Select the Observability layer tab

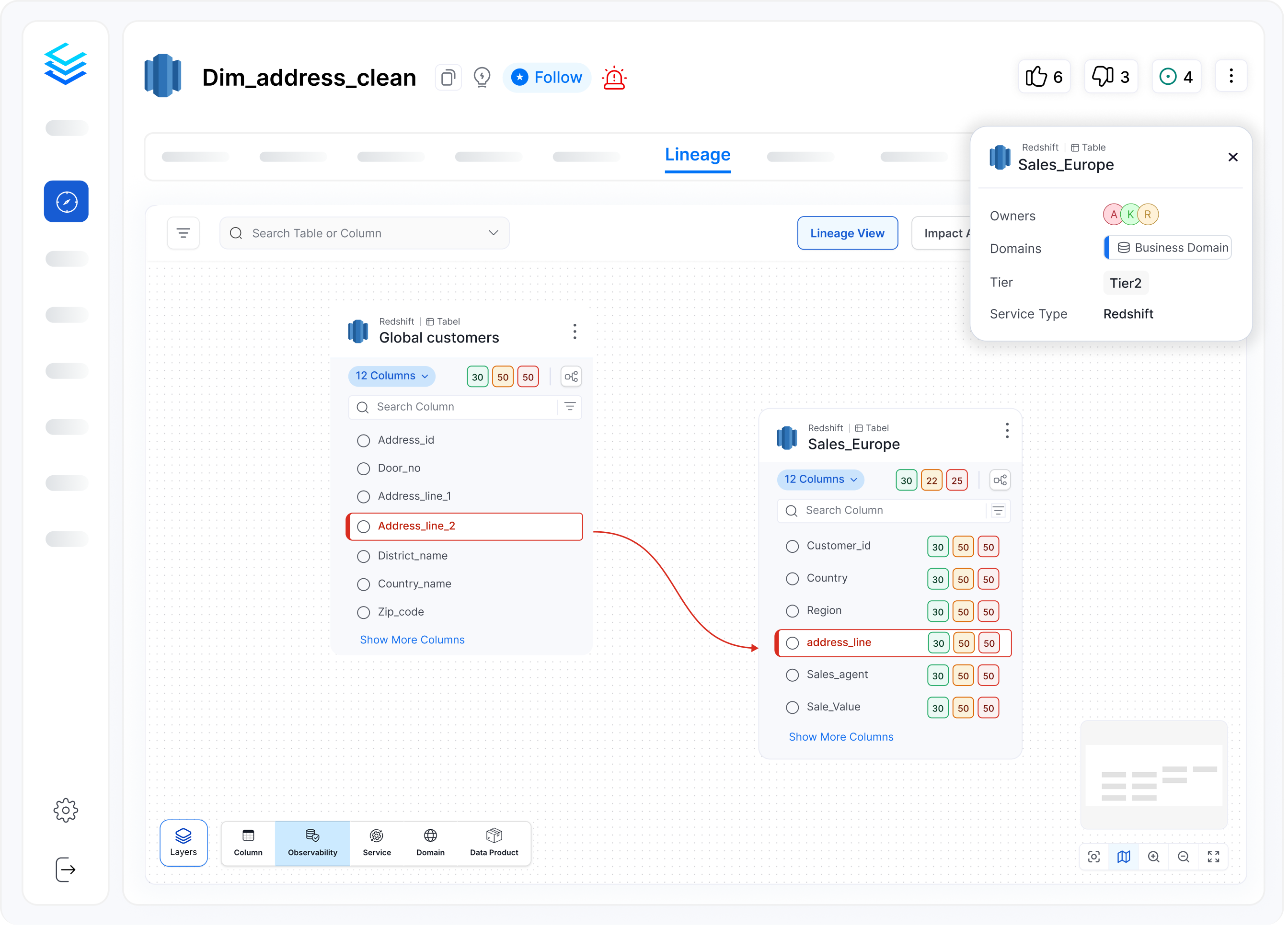pyautogui.click(x=312, y=843)
